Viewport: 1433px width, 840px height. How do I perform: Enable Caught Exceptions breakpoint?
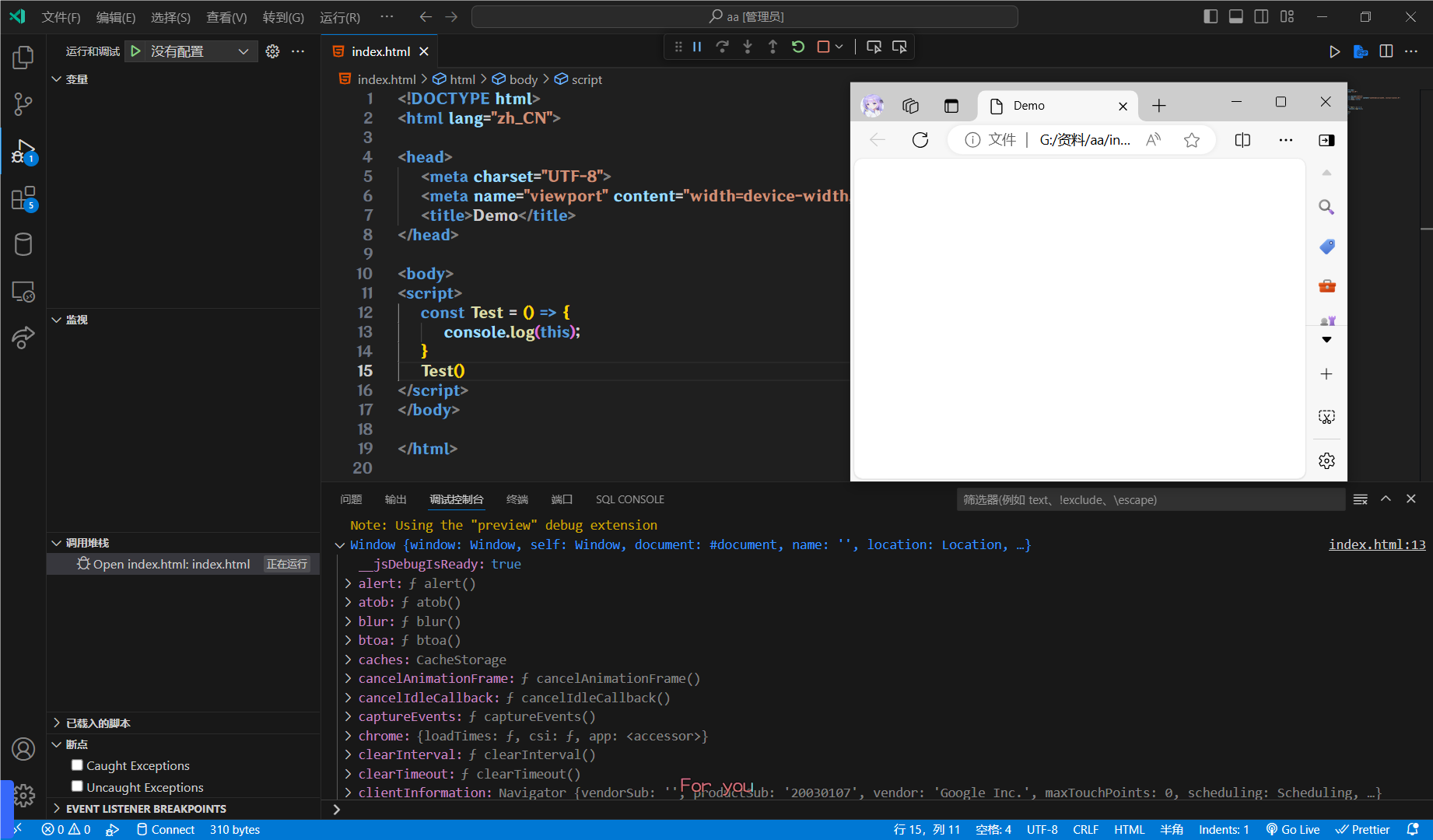coord(77,765)
